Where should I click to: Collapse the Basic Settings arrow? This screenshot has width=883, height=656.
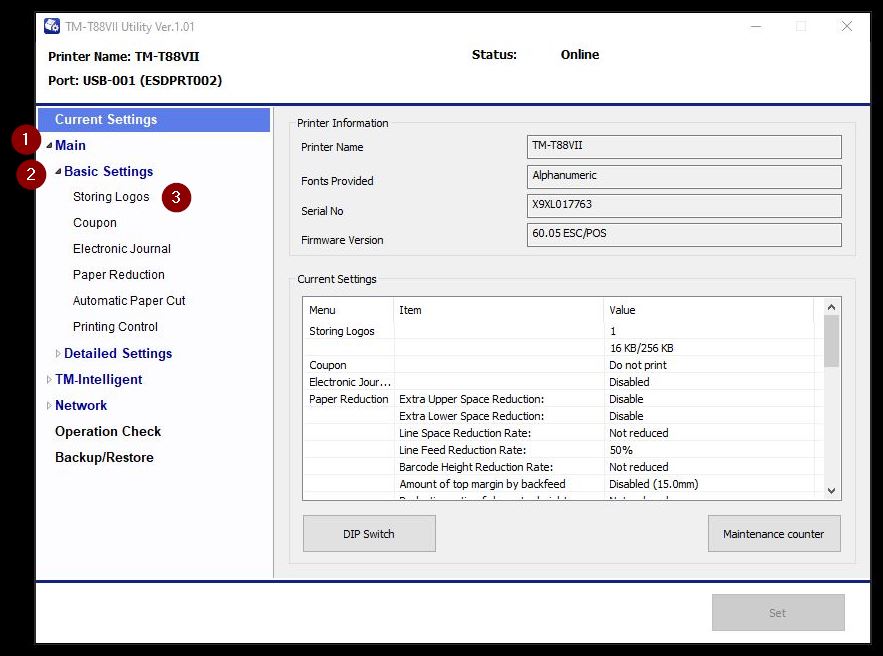58,171
